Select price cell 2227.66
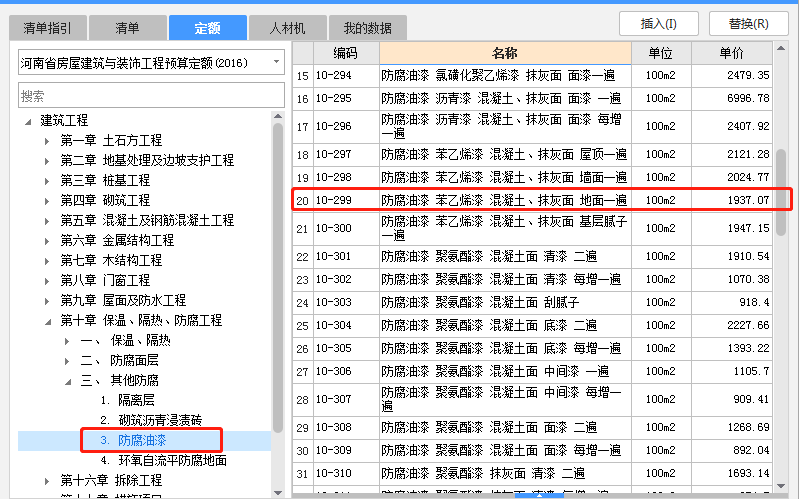Image resolution: width=799 pixels, height=499 pixels. pos(732,325)
